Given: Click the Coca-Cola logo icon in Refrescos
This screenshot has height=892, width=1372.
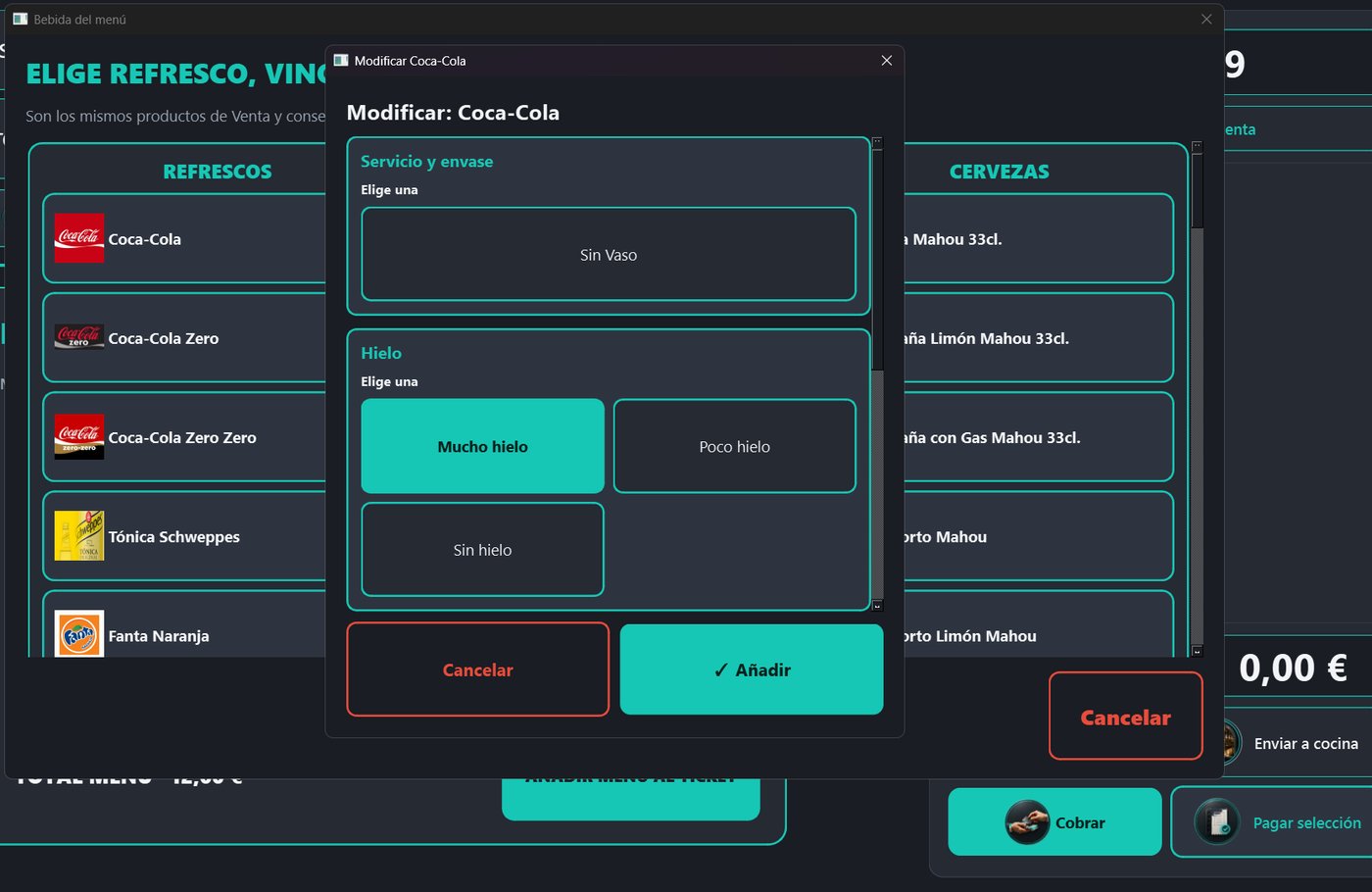Looking at the screenshot, I should [79, 238].
